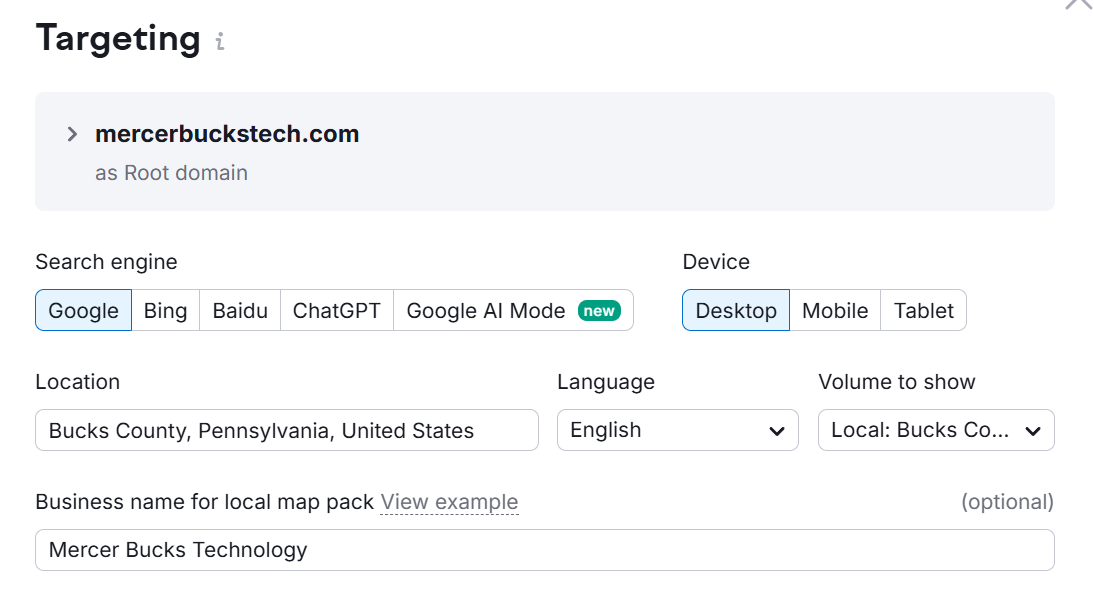The image size is (1094, 616).
Task: Keep Desktop as the selected device
Action: click(x=736, y=311)
